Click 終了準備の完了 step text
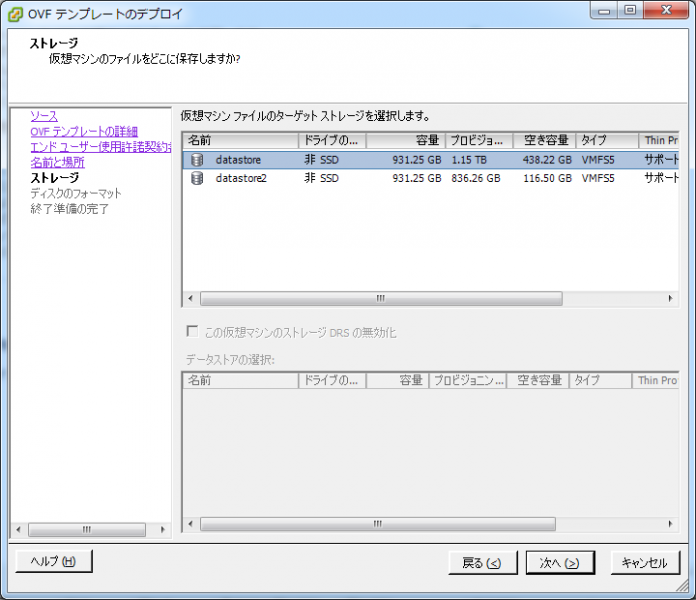The image size is (696, 600). point(69,209)
